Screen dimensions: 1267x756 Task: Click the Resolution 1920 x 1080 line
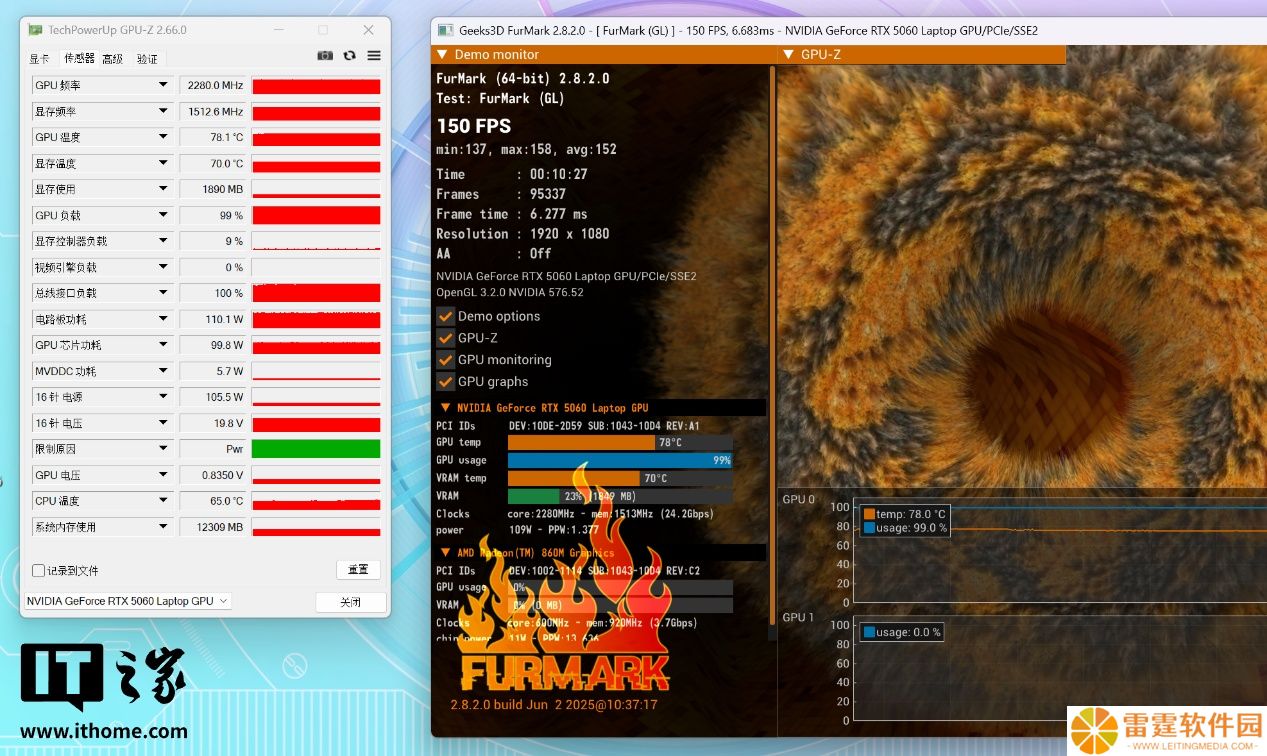tap(523, 234)
